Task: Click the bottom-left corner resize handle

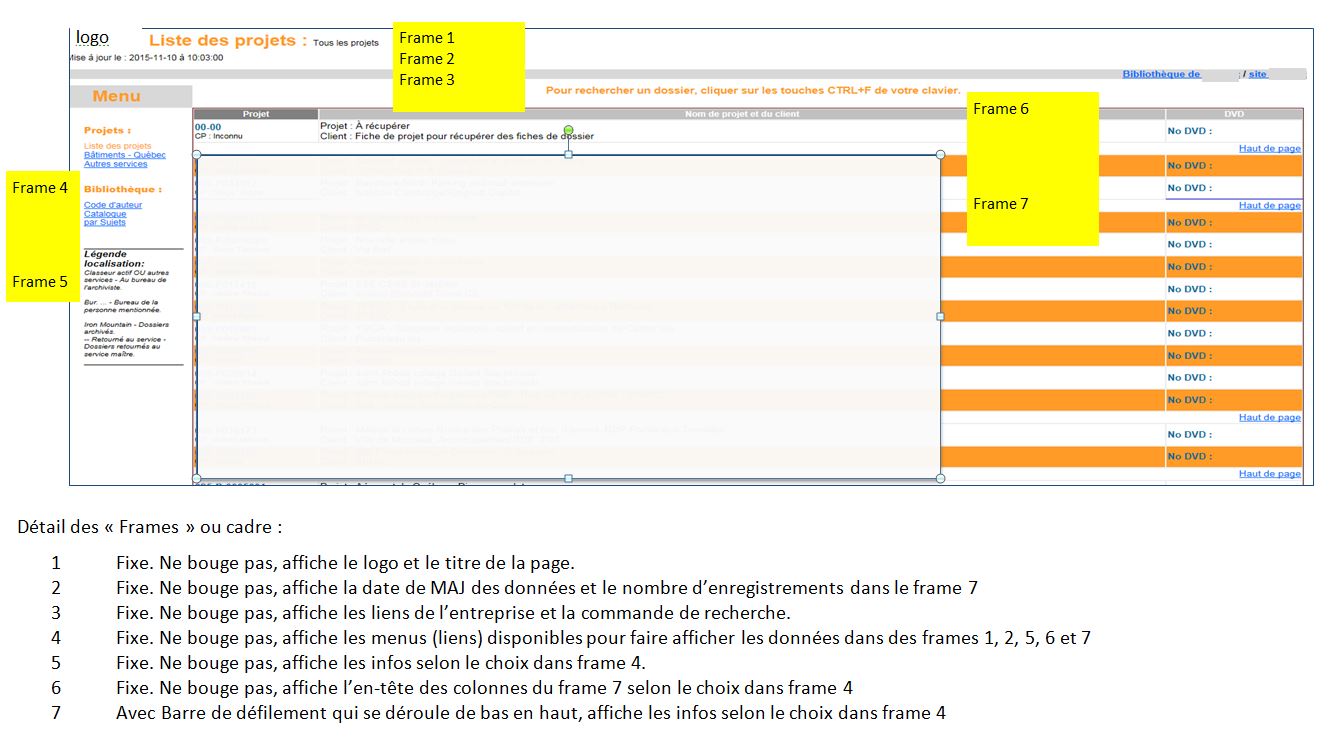Action: tap(196, 478)
